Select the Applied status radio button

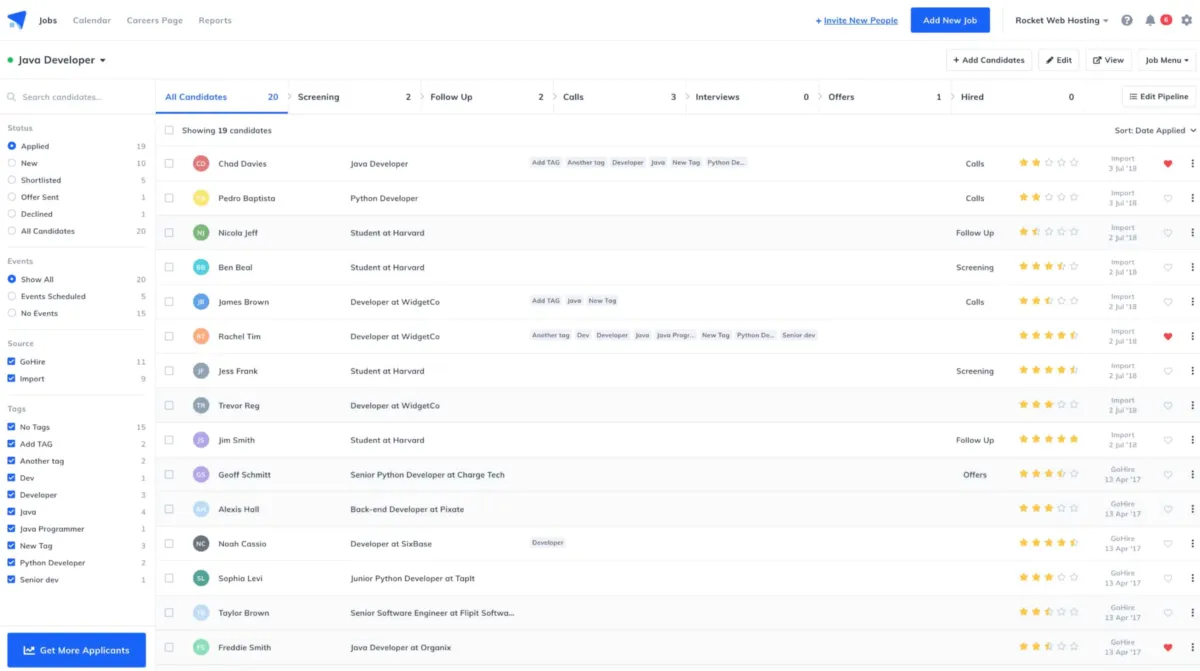pyautogui.click(x=10, y=145)
